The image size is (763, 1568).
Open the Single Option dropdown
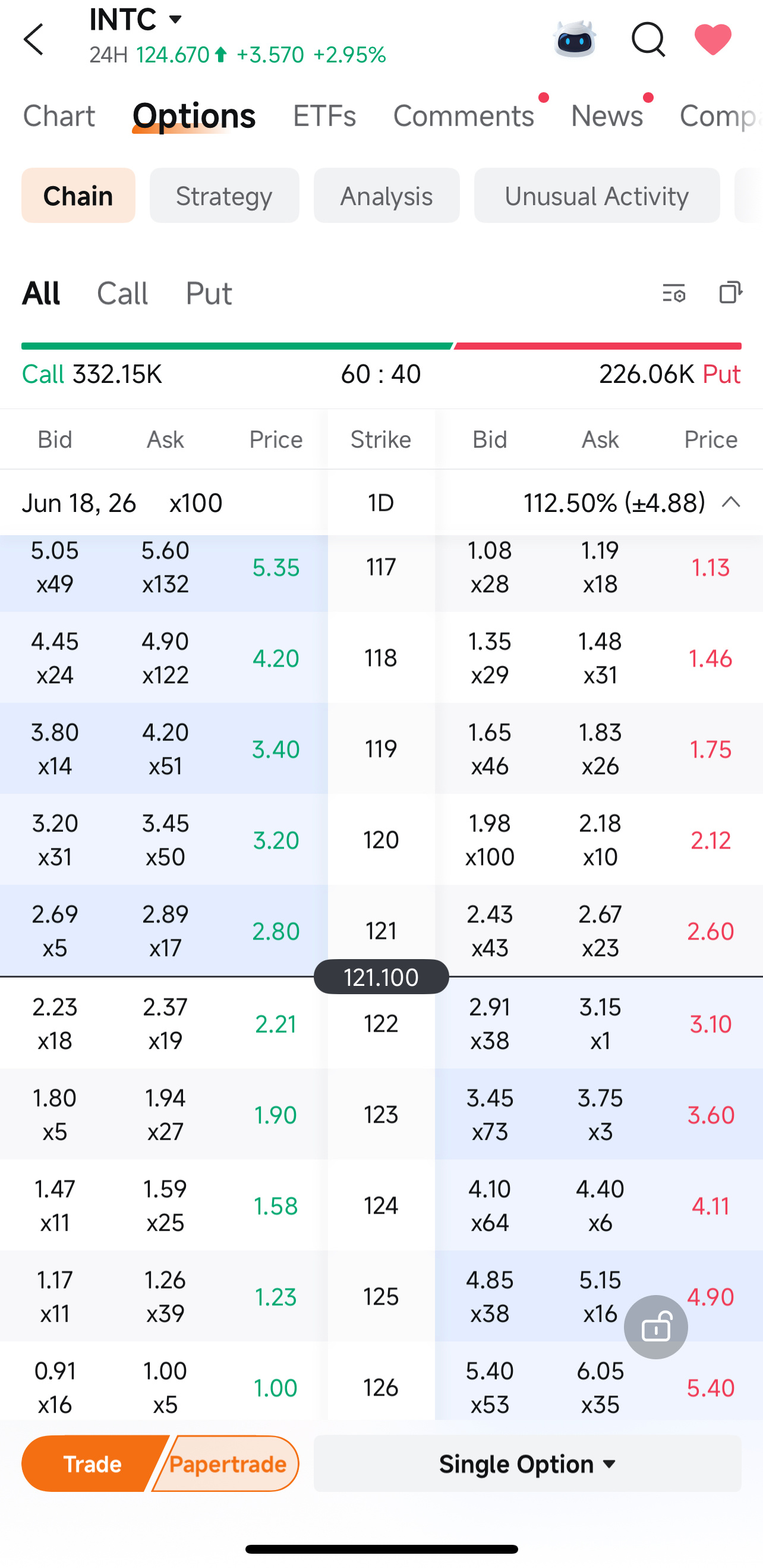pos(528,1464)
